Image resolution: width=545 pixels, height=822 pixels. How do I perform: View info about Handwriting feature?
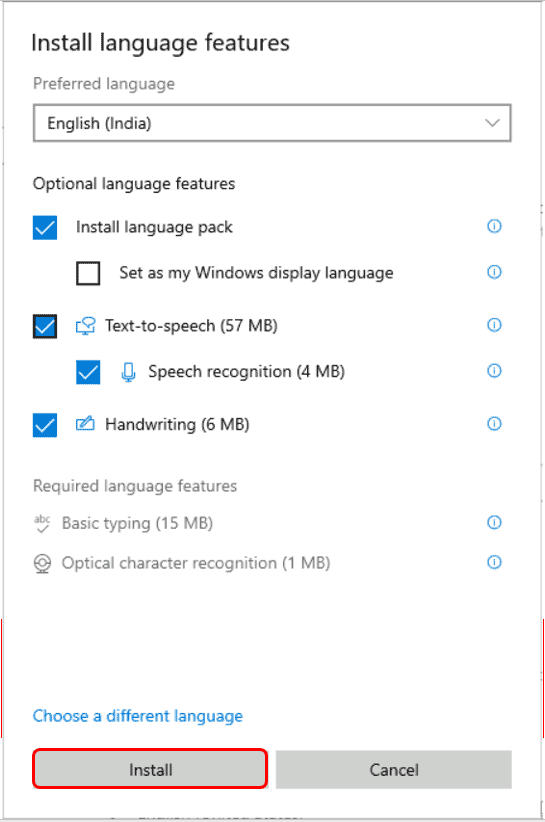point(494,424)
